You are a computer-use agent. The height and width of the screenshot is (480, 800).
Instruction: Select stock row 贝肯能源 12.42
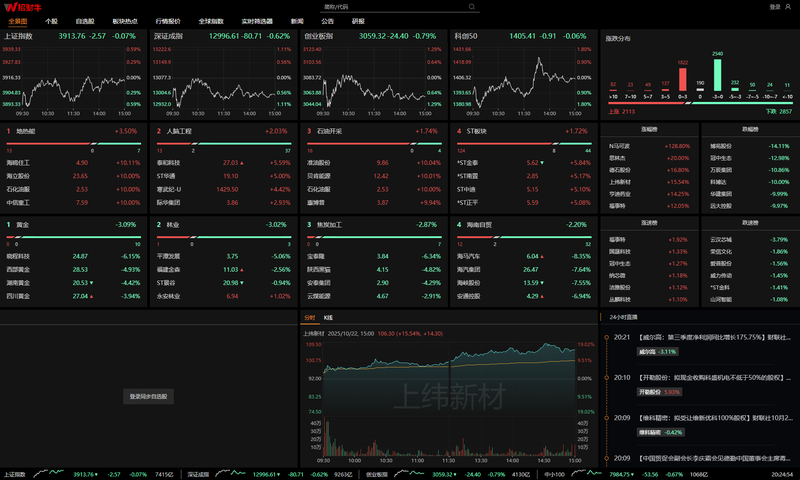tap(374, 176)
